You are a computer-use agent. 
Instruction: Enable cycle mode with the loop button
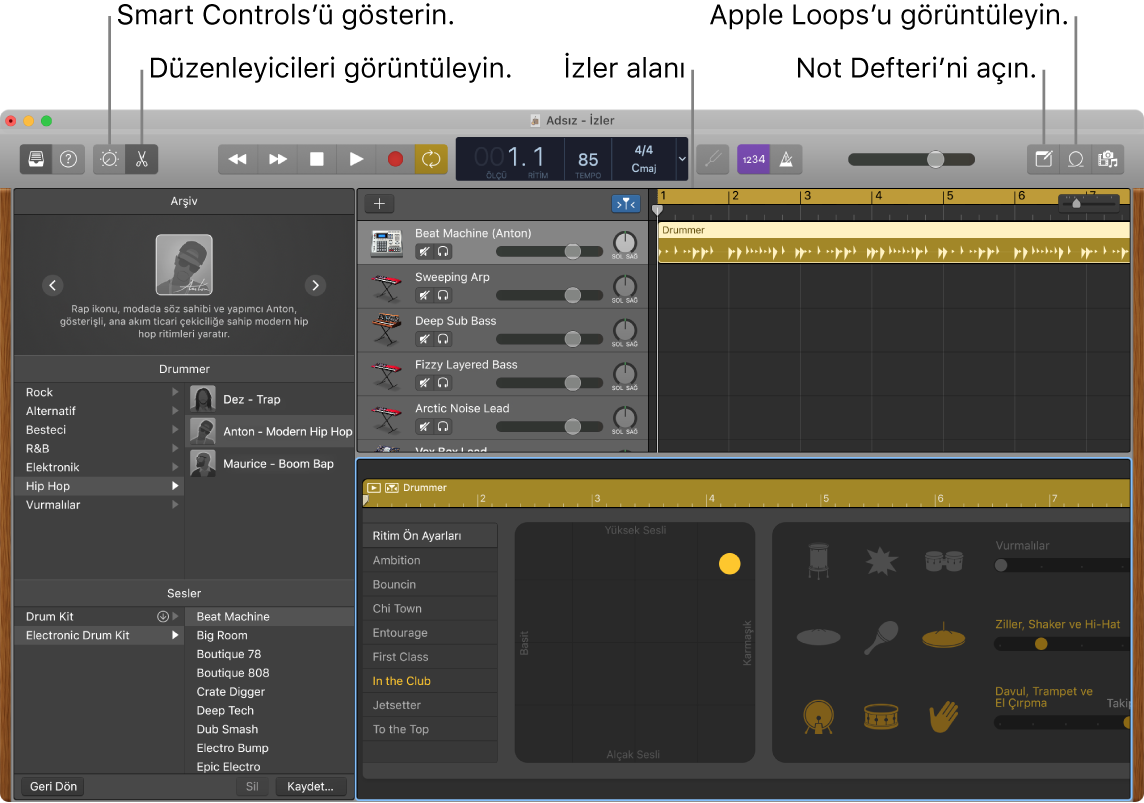click(x=431, y=158)
